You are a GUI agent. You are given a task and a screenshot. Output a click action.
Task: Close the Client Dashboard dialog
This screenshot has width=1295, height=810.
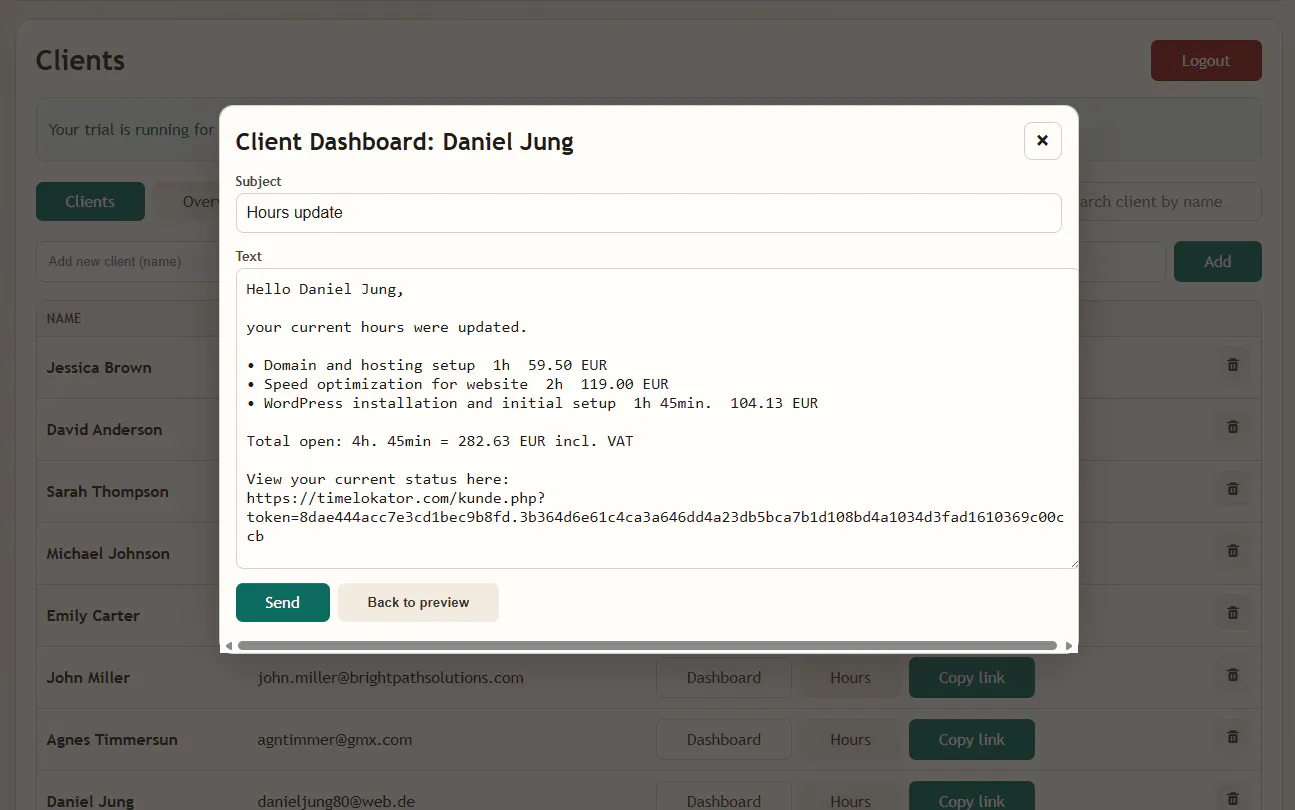[x=1042, y=141]
